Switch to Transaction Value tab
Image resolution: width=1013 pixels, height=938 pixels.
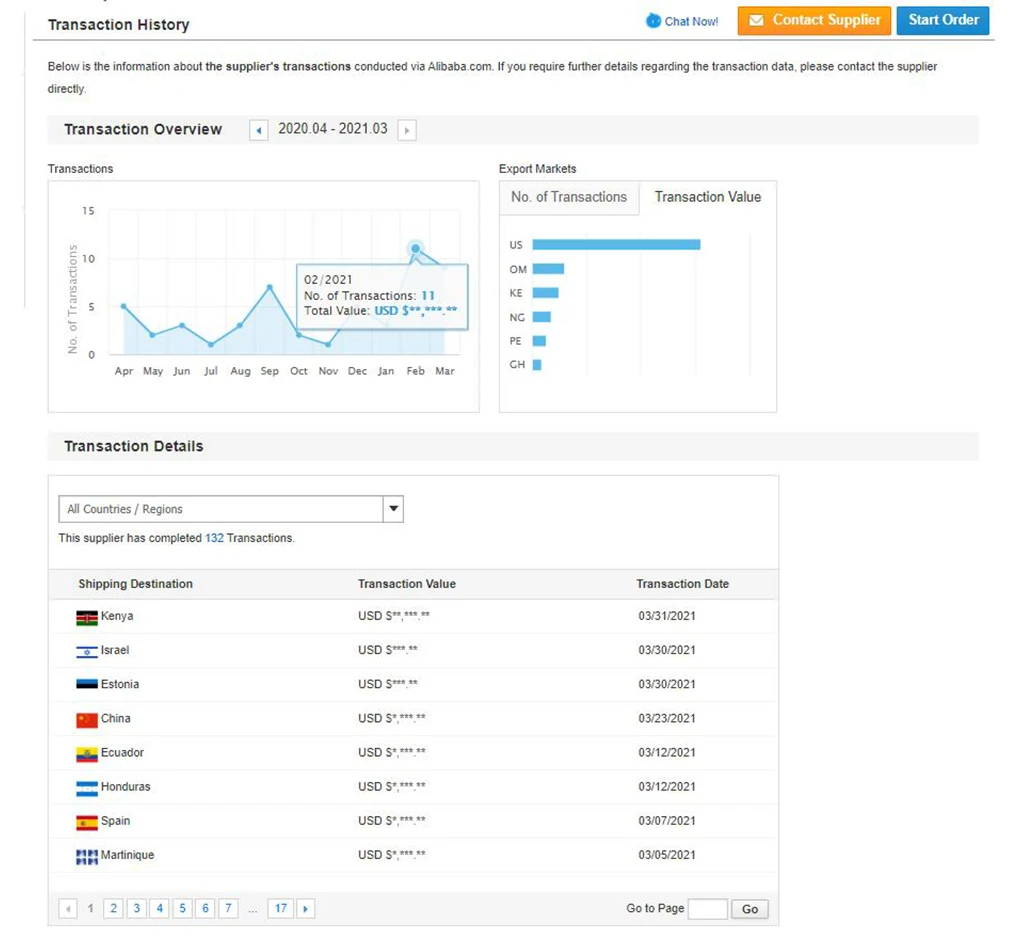(x=707, y=197)
